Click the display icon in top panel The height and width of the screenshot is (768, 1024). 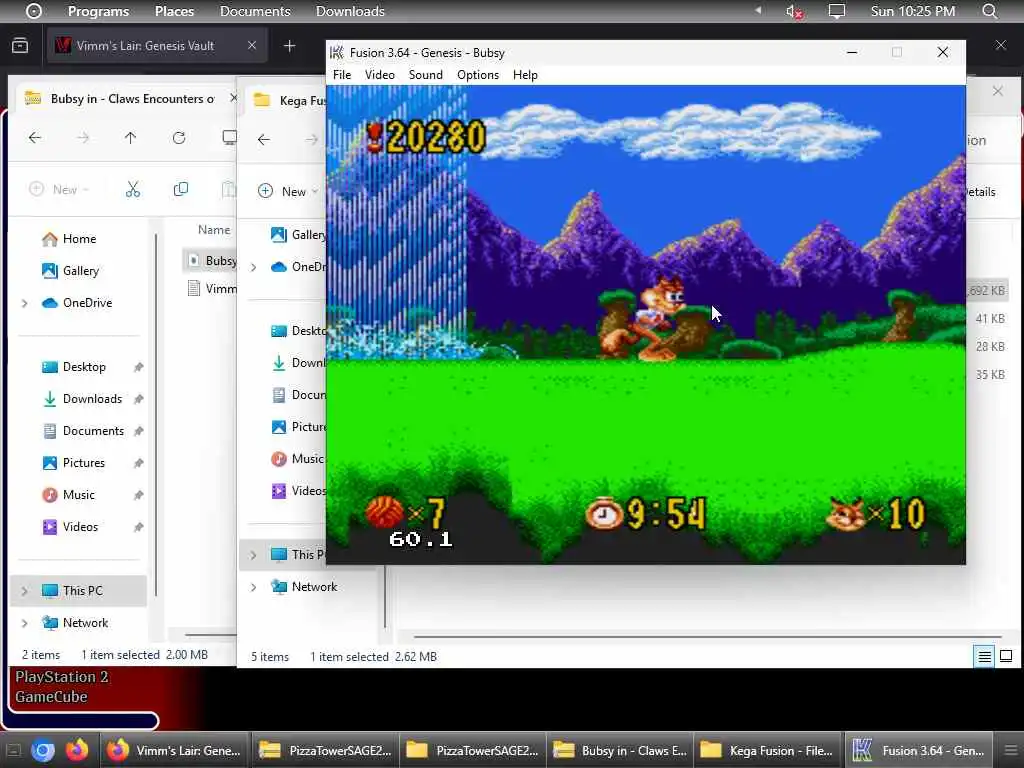[x=837, y=11]
